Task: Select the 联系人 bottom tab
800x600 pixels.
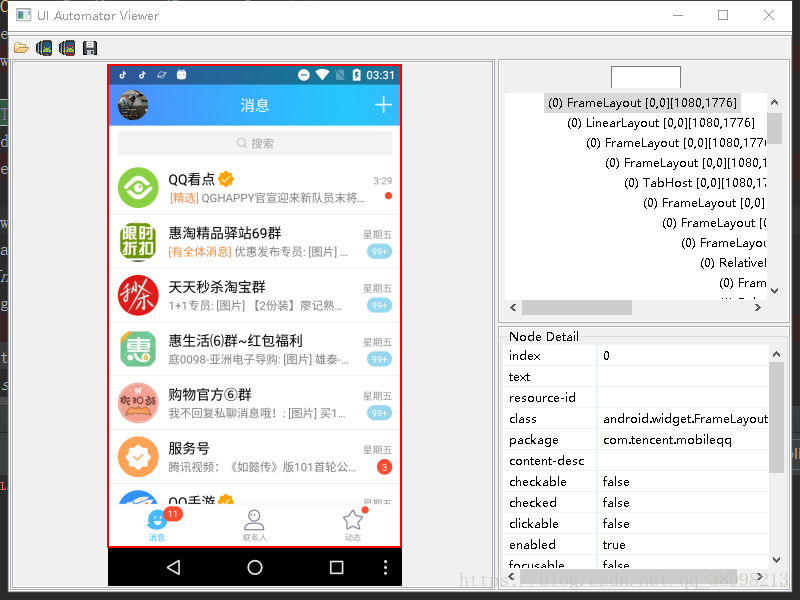Action: [255, 526]
